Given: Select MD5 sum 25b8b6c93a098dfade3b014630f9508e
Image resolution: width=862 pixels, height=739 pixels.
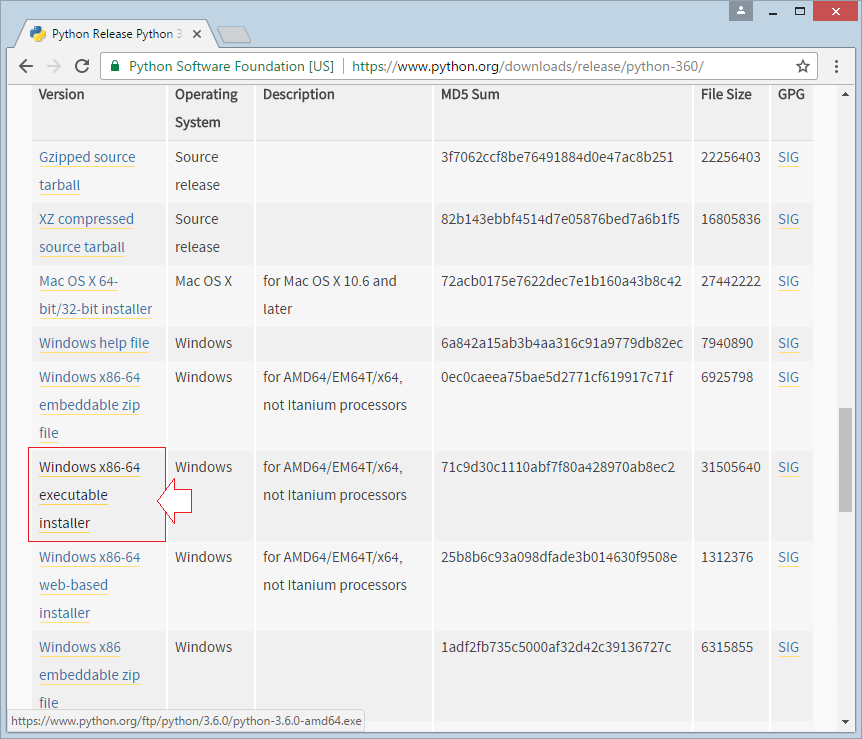Looking at the screenshot, I should pos(559,557).
